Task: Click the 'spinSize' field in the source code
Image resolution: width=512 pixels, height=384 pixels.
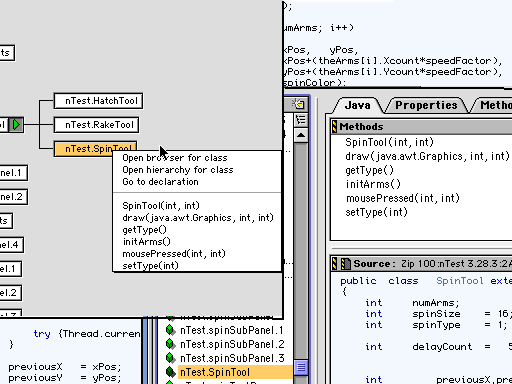Action: tap(436, 314)
